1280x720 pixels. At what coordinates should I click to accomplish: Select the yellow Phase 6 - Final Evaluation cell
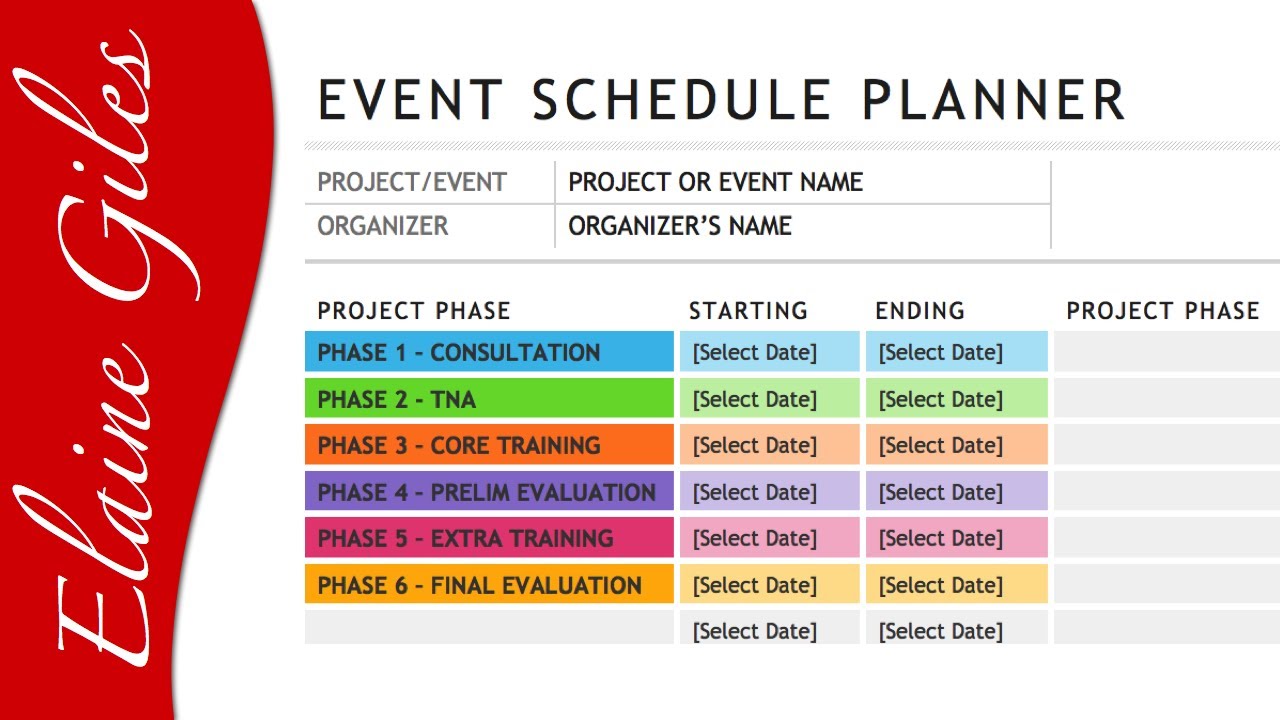click(x=489, y=585)
